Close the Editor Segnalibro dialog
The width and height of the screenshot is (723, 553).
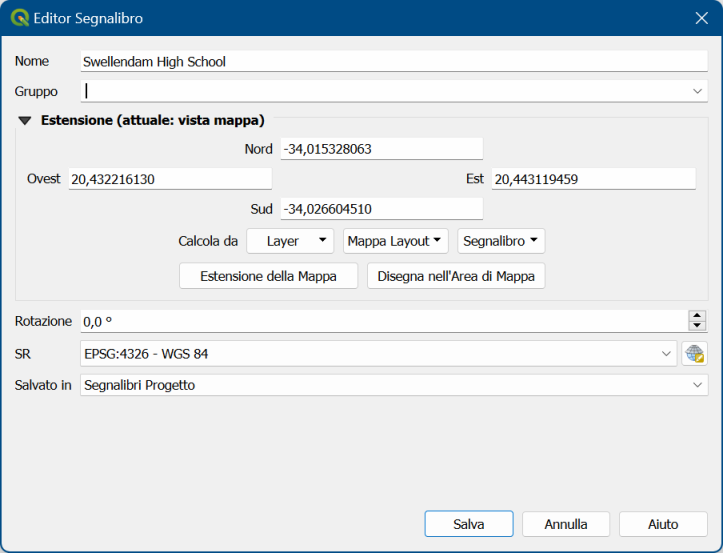coord(701,18)
